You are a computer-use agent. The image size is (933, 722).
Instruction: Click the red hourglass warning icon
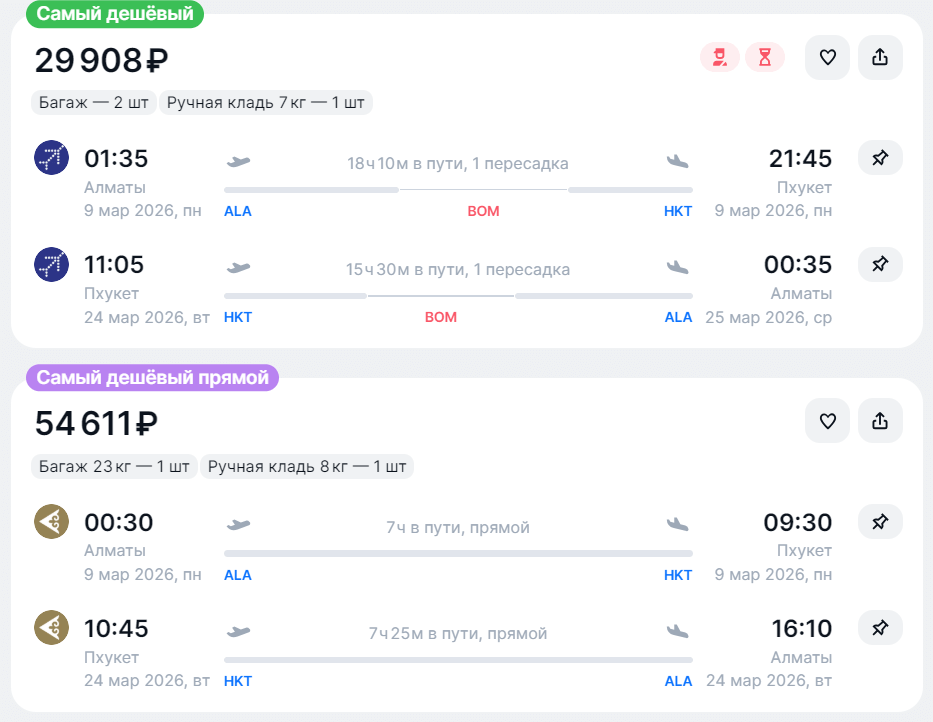765,58
